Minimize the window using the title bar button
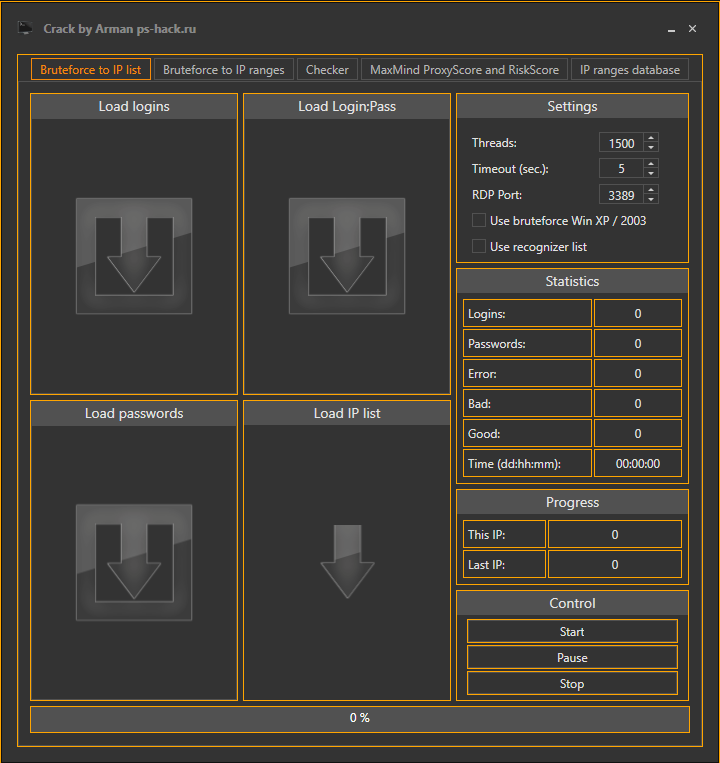Image resolution: width=720 pixels, height=763 pixels. [x=669, y=30]
